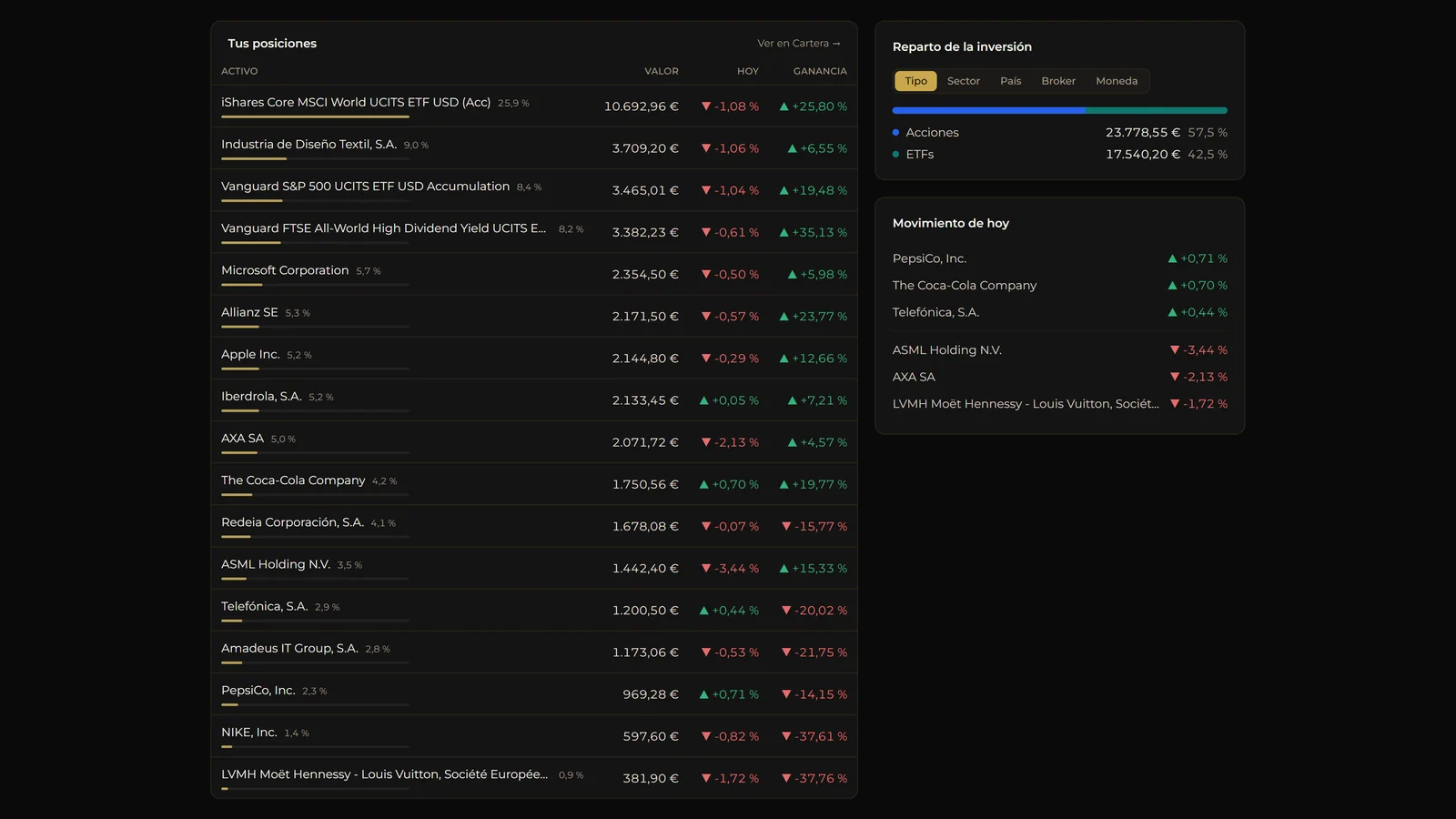This screenshot has height=819, width=1456.
Task: Switch to the Broker tab
Action: pos(1058,81)
